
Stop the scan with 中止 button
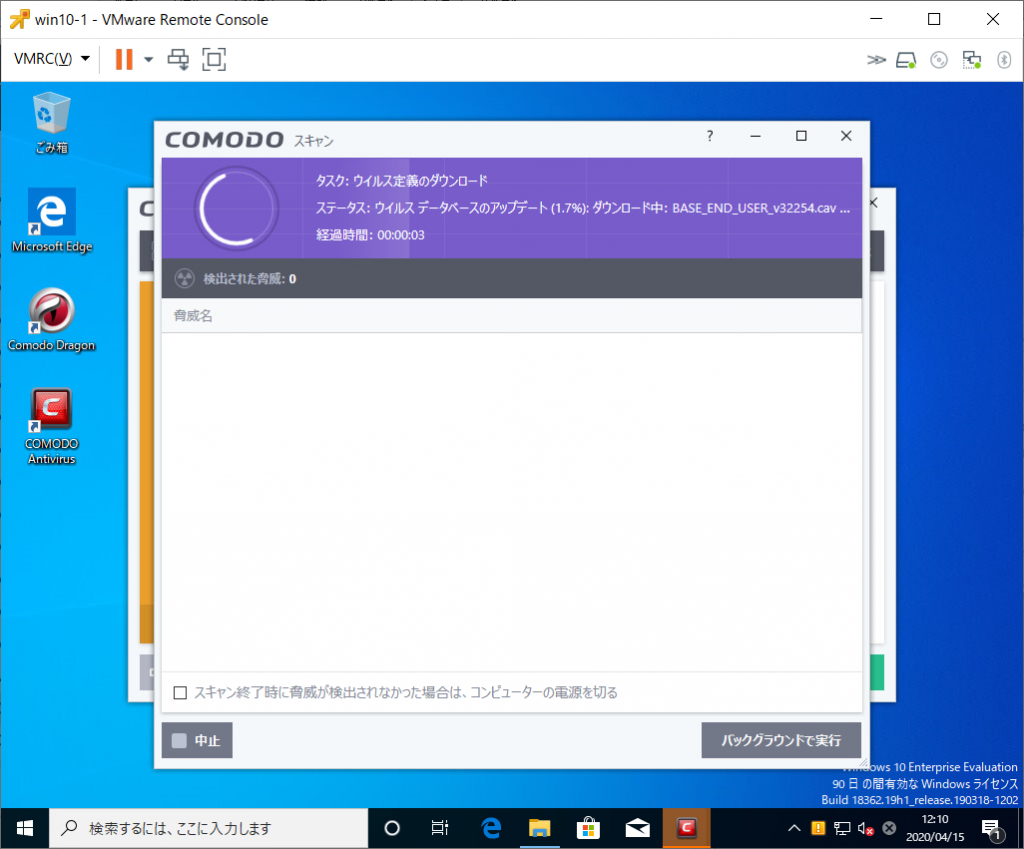click(197, 740)
